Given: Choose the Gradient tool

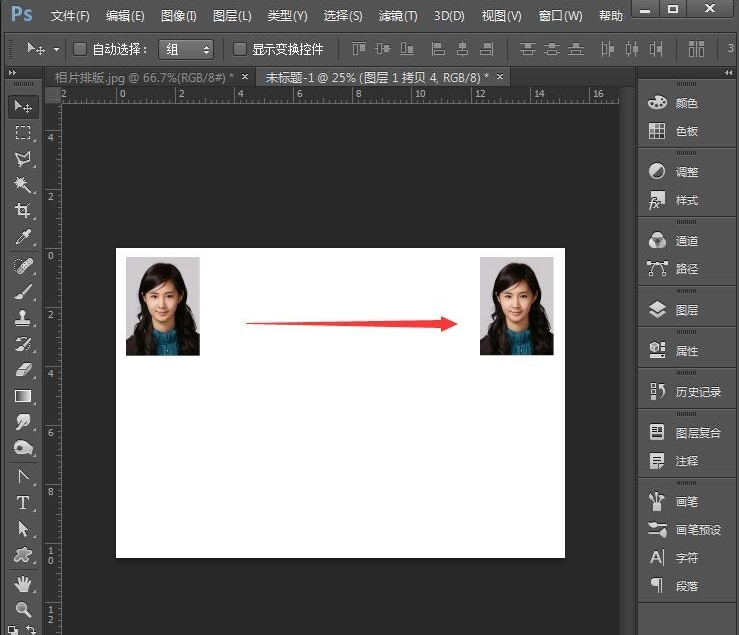Looking at the screenshot, I should point(22,396).
